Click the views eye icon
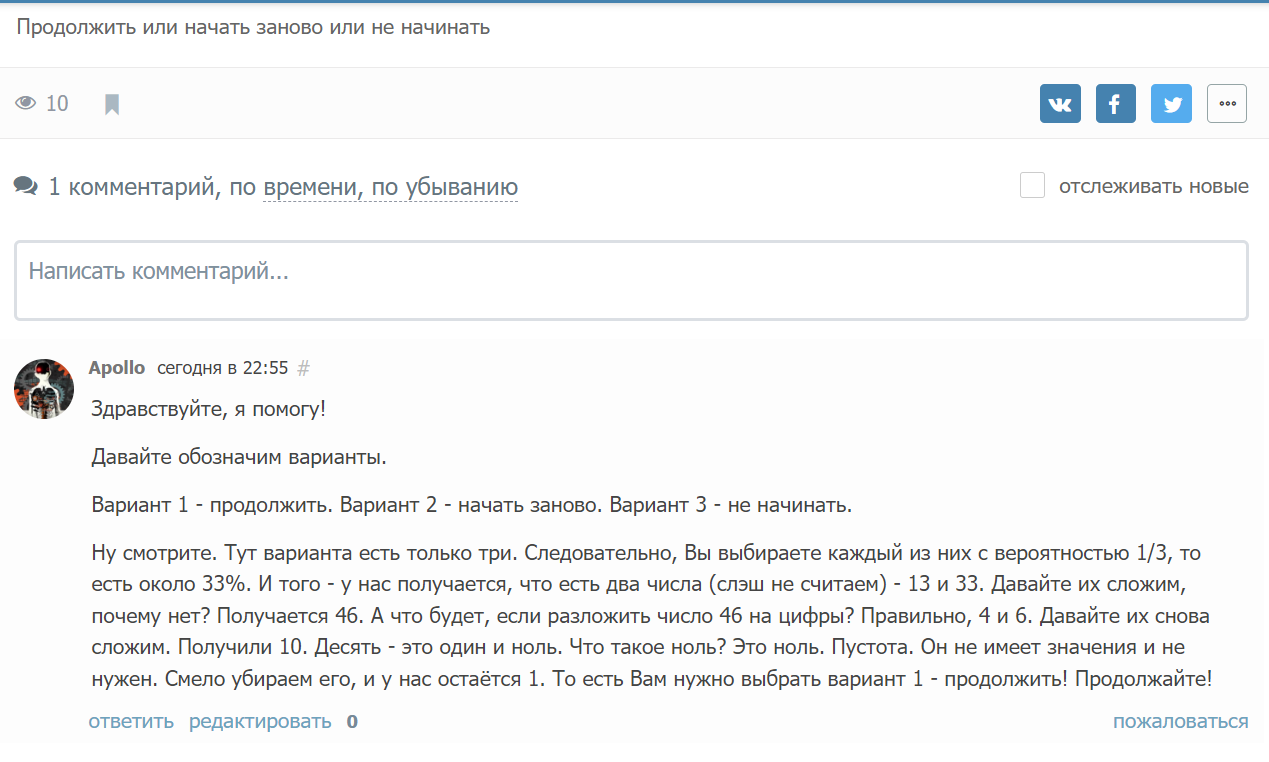 [26, 103]
